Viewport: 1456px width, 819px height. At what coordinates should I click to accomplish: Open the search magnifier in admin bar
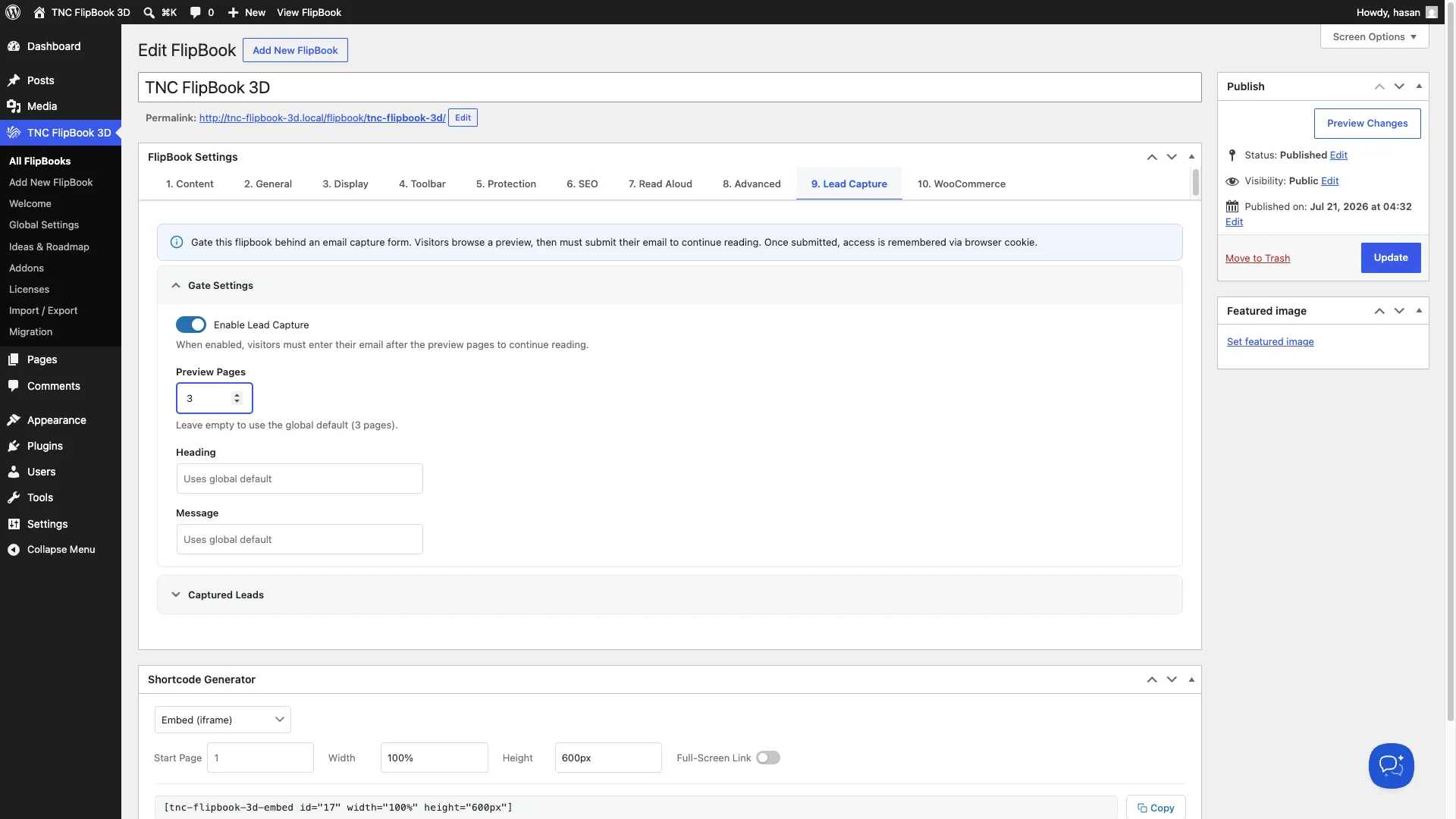[x=149, y=12]
